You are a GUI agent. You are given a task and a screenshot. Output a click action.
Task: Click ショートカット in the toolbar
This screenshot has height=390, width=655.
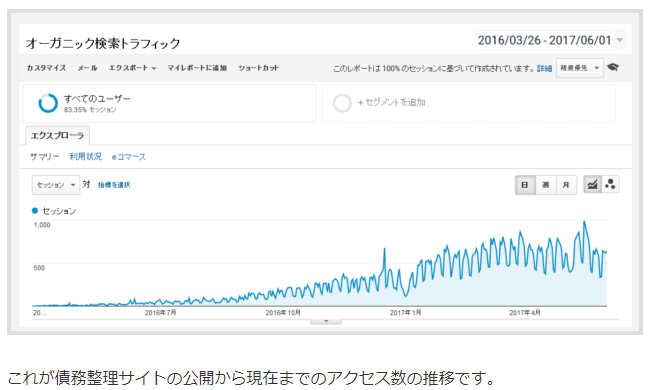tap(259, 68)
